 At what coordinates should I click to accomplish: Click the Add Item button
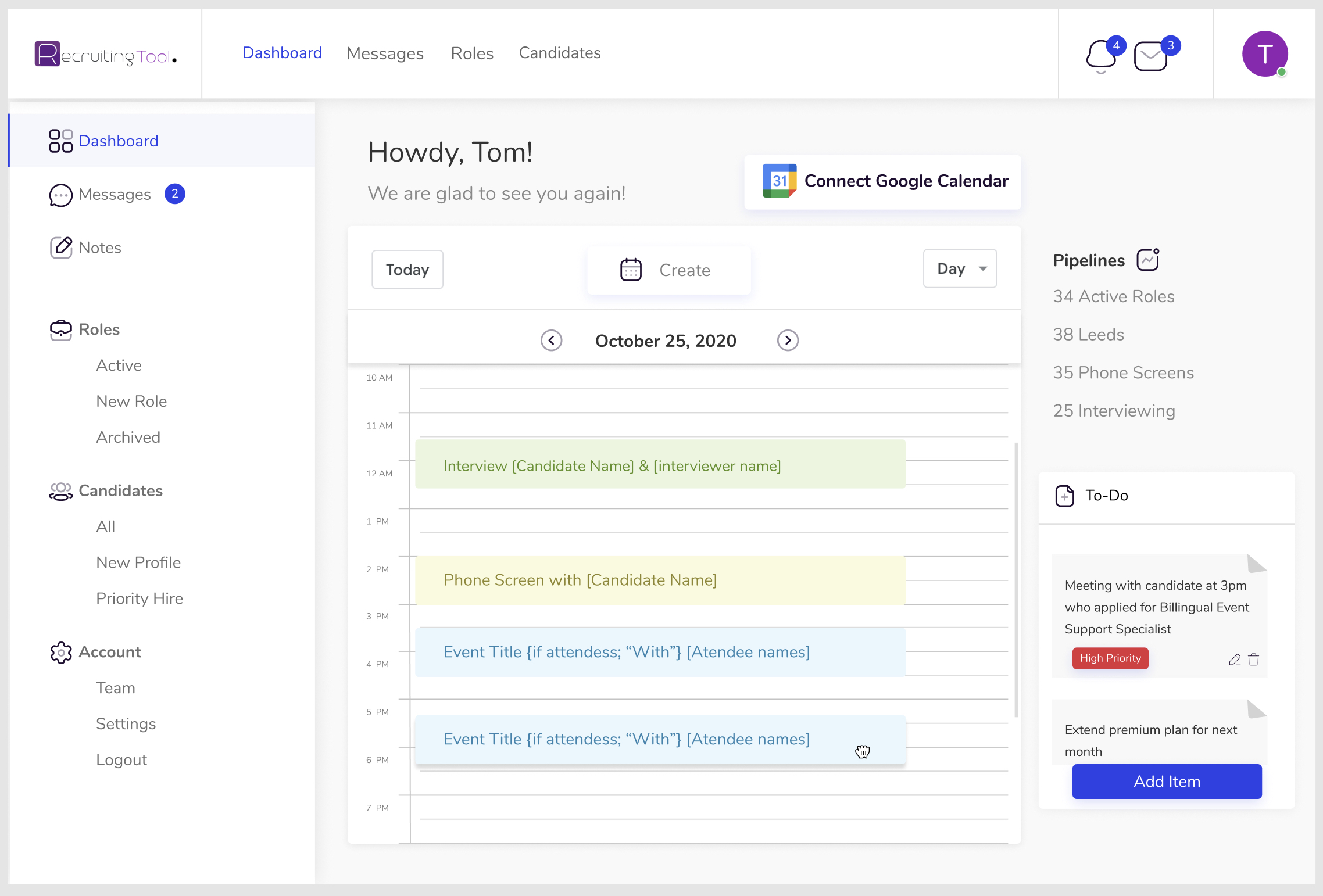[x=1167, y=782]
